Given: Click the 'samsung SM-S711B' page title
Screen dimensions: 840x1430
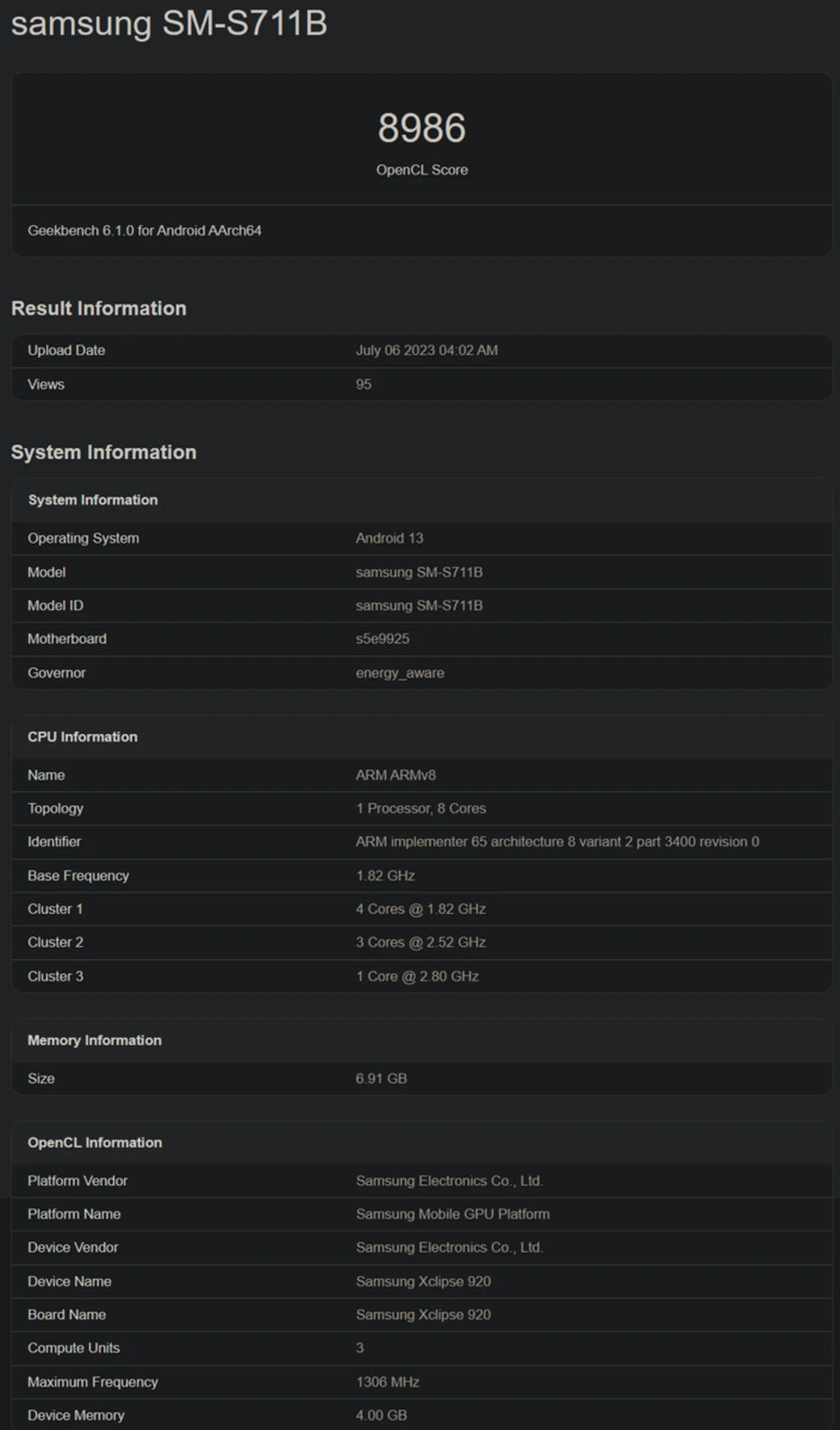Looking at the screenshot, I should [169, 22].
